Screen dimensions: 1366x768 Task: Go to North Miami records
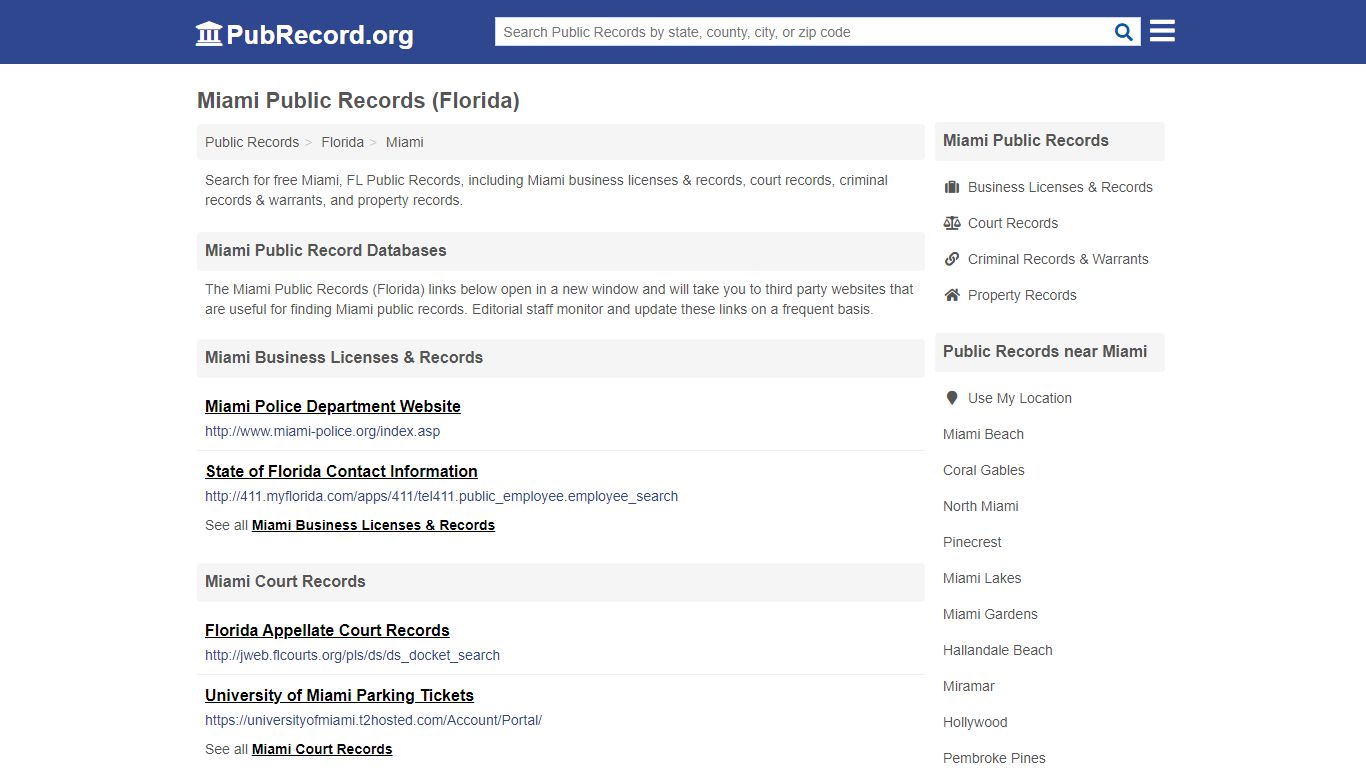pyautogui.click(x=981, y=506)
